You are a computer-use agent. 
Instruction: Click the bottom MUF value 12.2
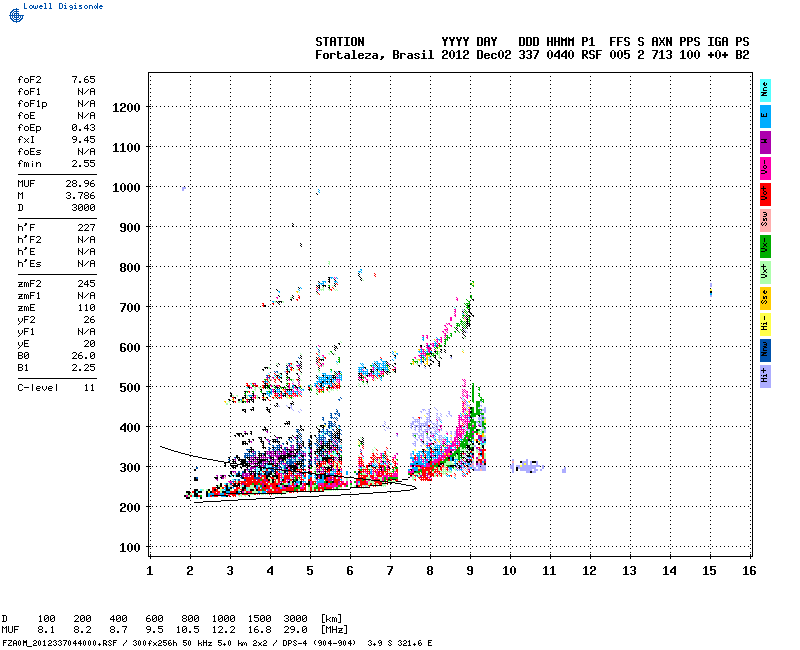click(223, 630)
